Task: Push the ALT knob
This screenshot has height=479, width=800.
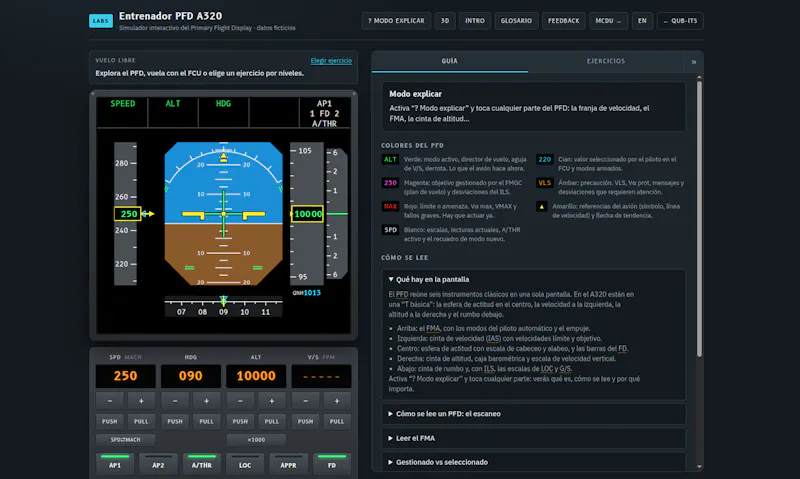Action: [240, 421]
